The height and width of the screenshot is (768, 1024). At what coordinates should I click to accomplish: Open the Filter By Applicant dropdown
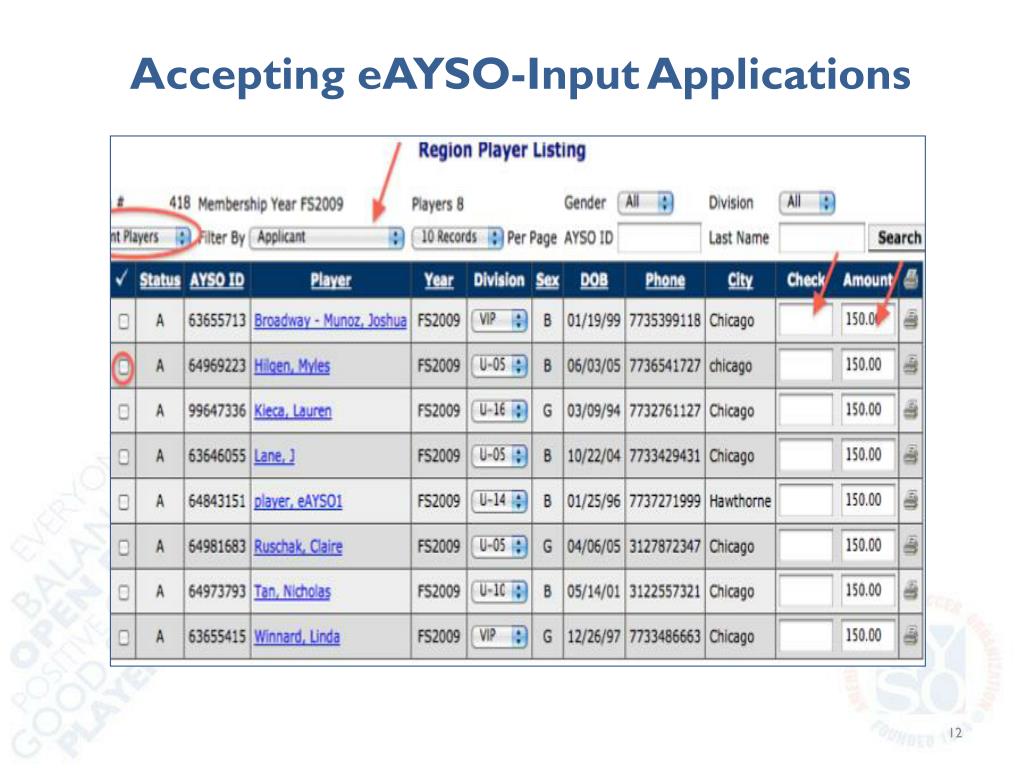pos(327,237)
